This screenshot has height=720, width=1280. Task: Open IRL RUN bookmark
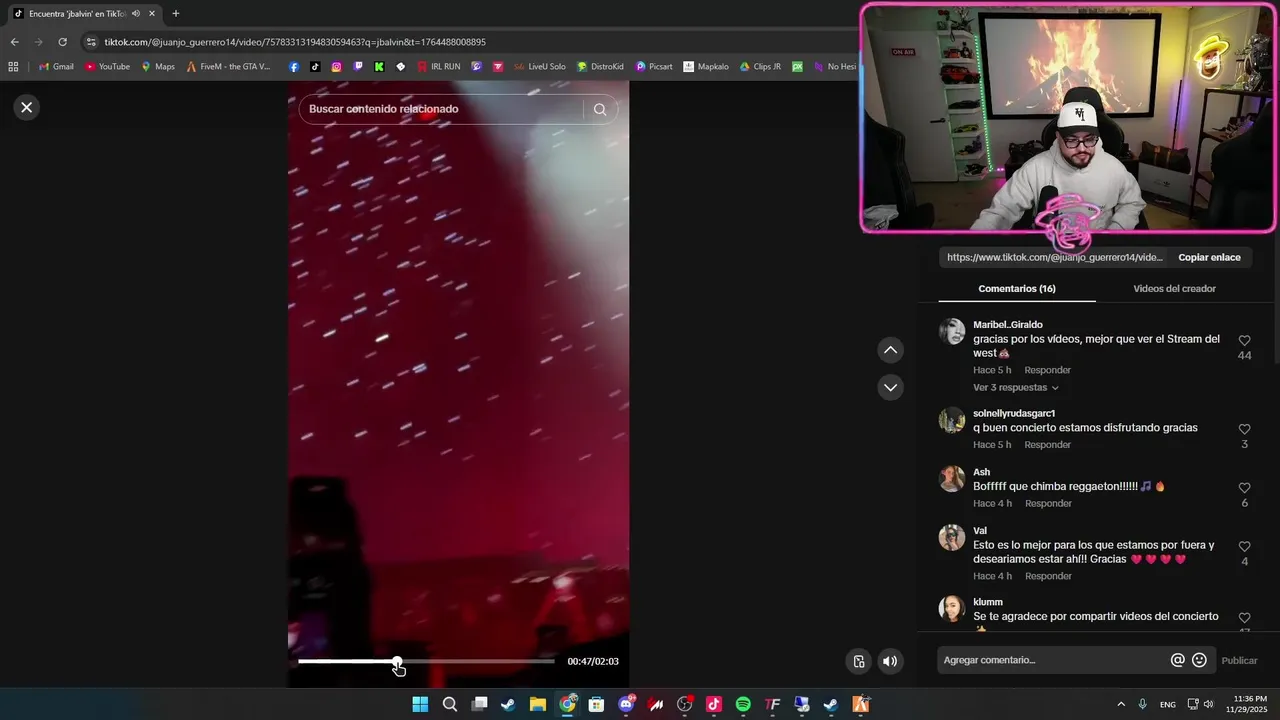(x=439, y=67)
